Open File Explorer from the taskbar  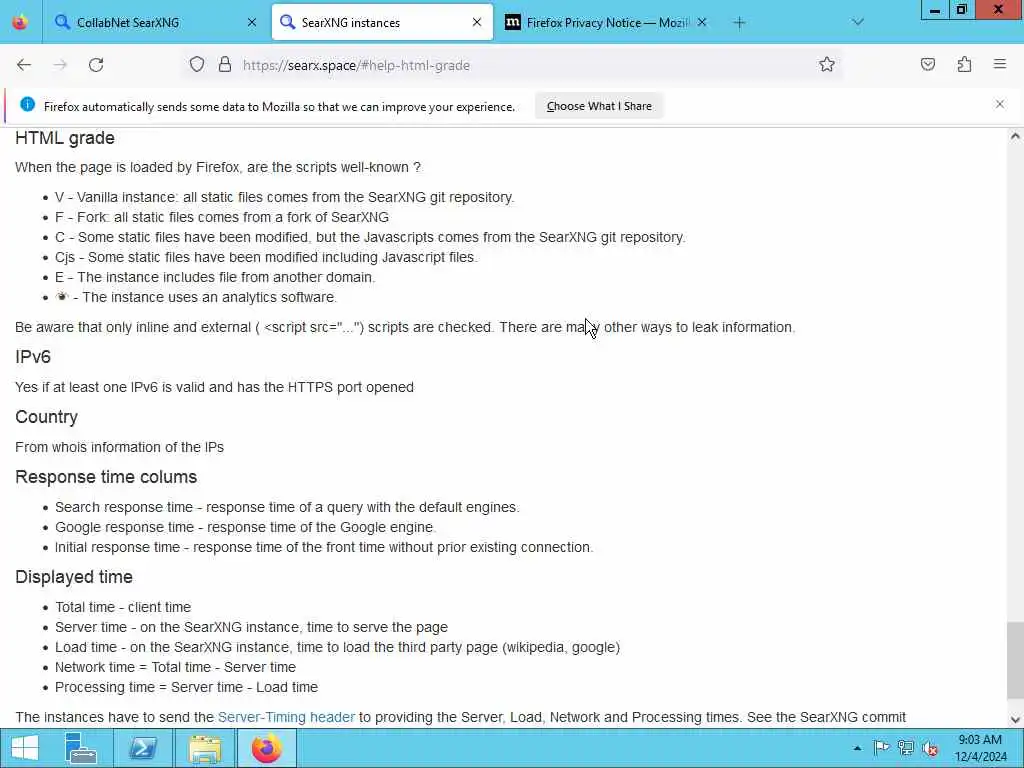[x=204, y=748]
